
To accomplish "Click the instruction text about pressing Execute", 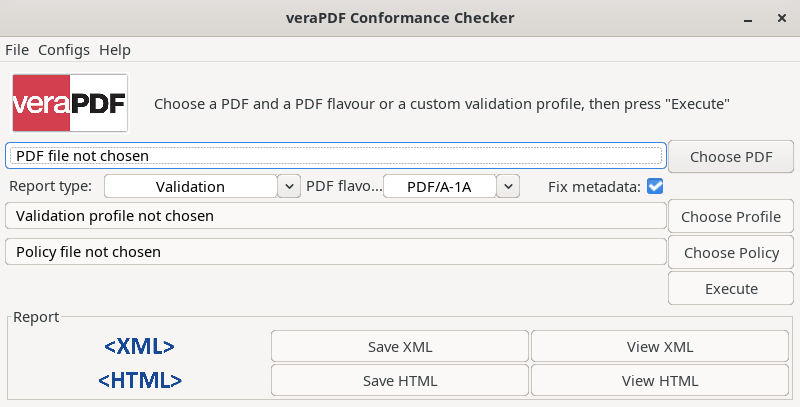I will [x=442, y=104].
